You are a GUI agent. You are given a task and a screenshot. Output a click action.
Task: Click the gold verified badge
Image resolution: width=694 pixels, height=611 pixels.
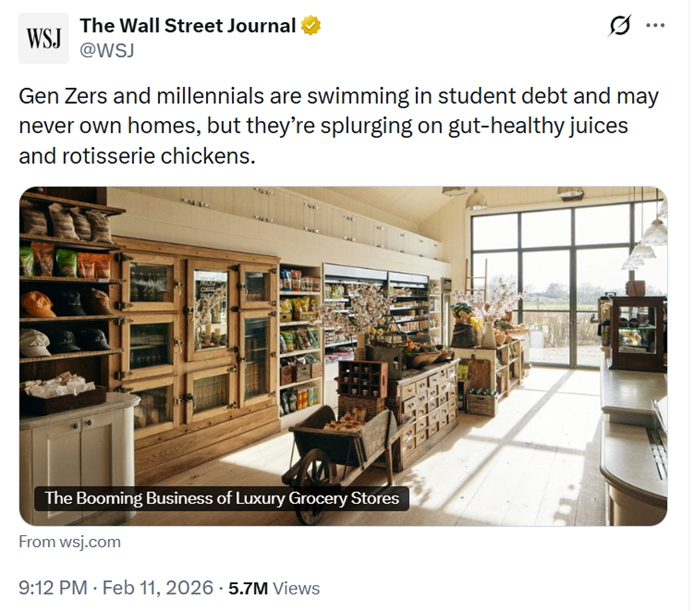point(312,26)
